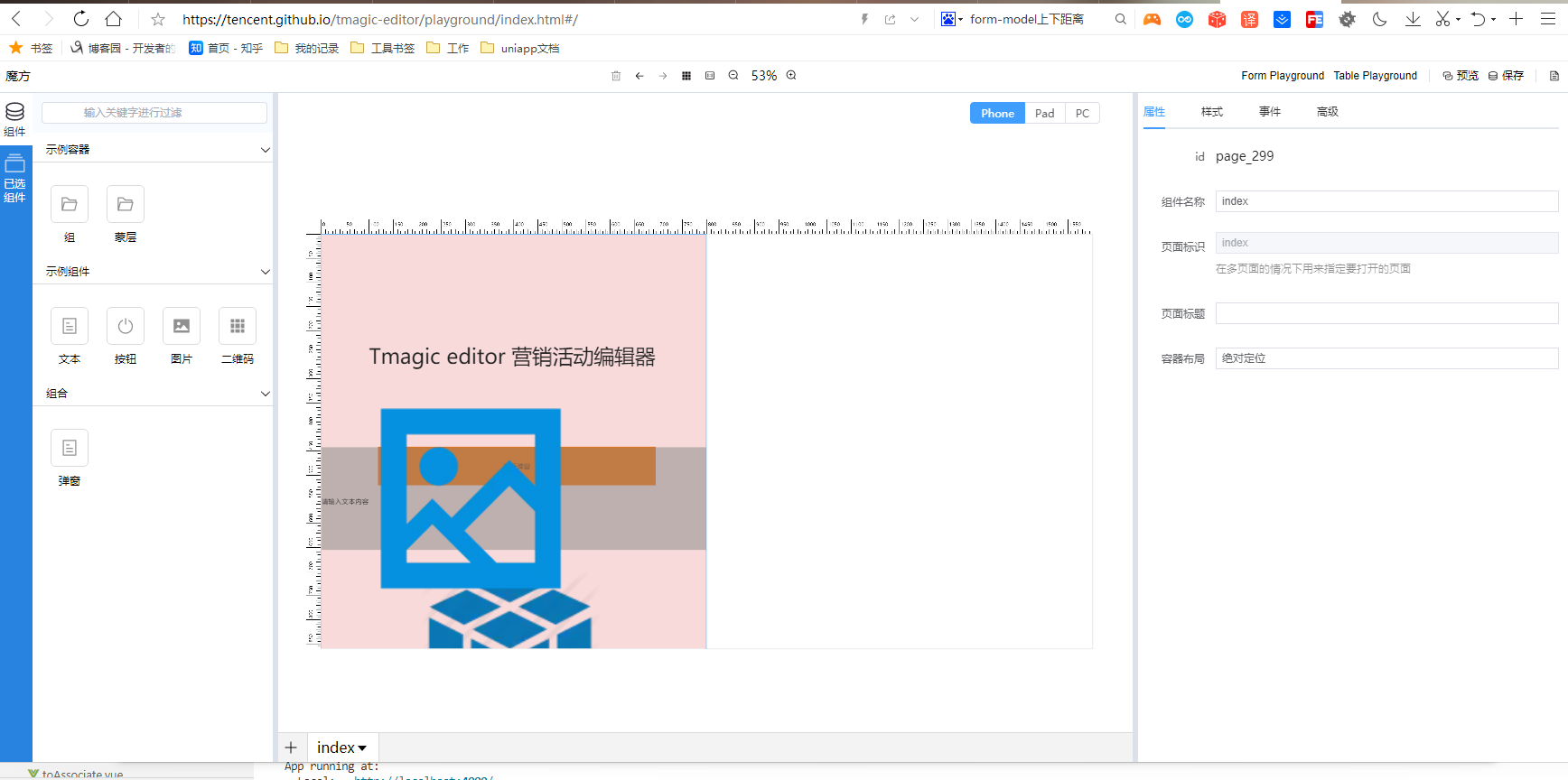The width and height of the screenshot is (1568, 780).
Task: Open the 容器布局 绝对定位 dropdown
Action: [x=1386, y=358]
